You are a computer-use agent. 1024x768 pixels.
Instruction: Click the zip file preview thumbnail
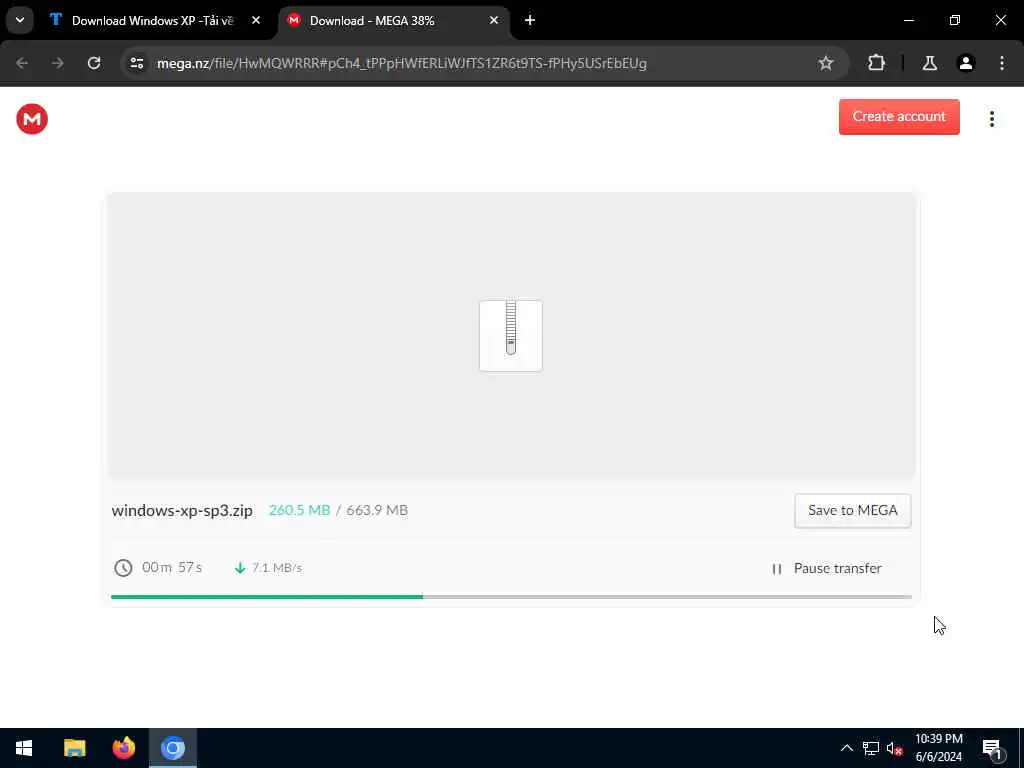click(x=511, y=336)
